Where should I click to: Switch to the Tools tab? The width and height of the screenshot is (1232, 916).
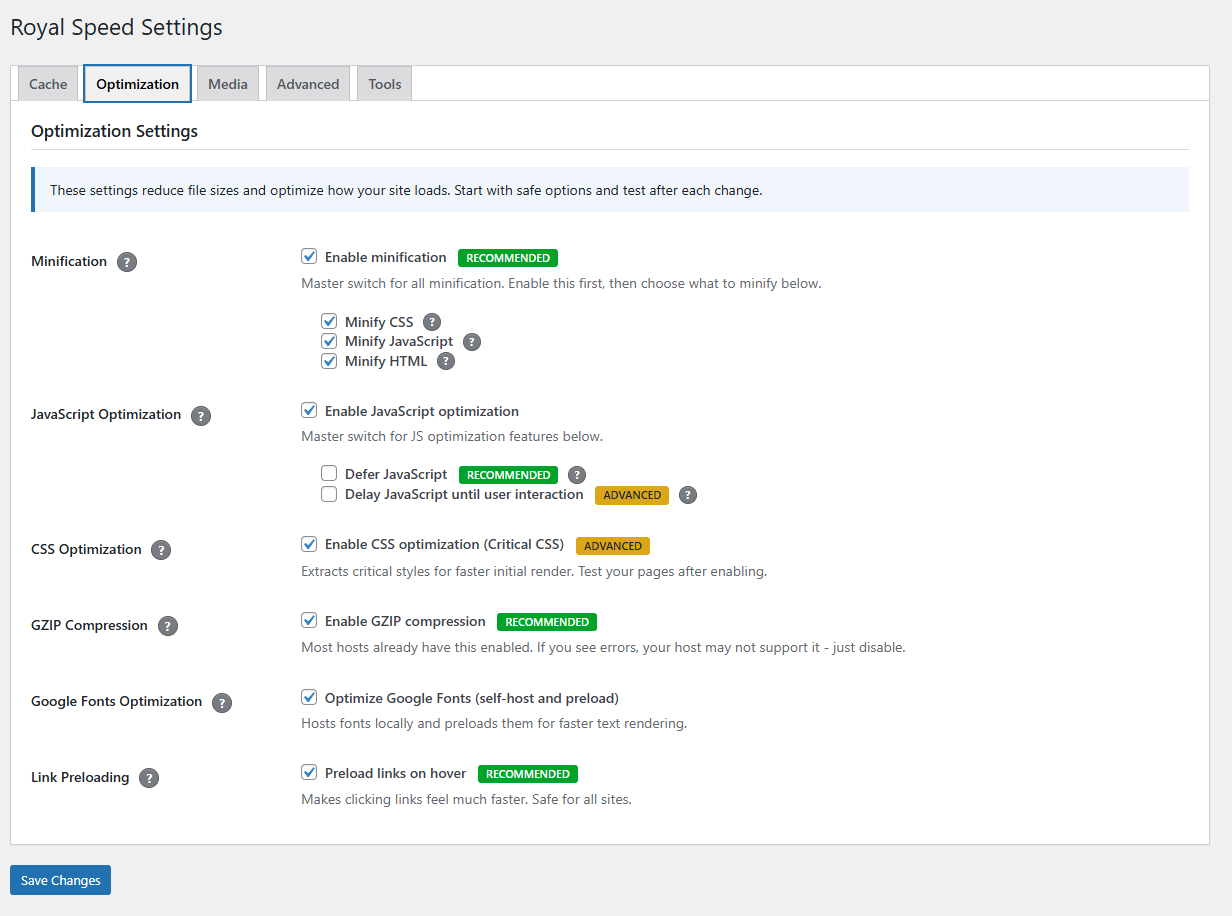point(384,83)
